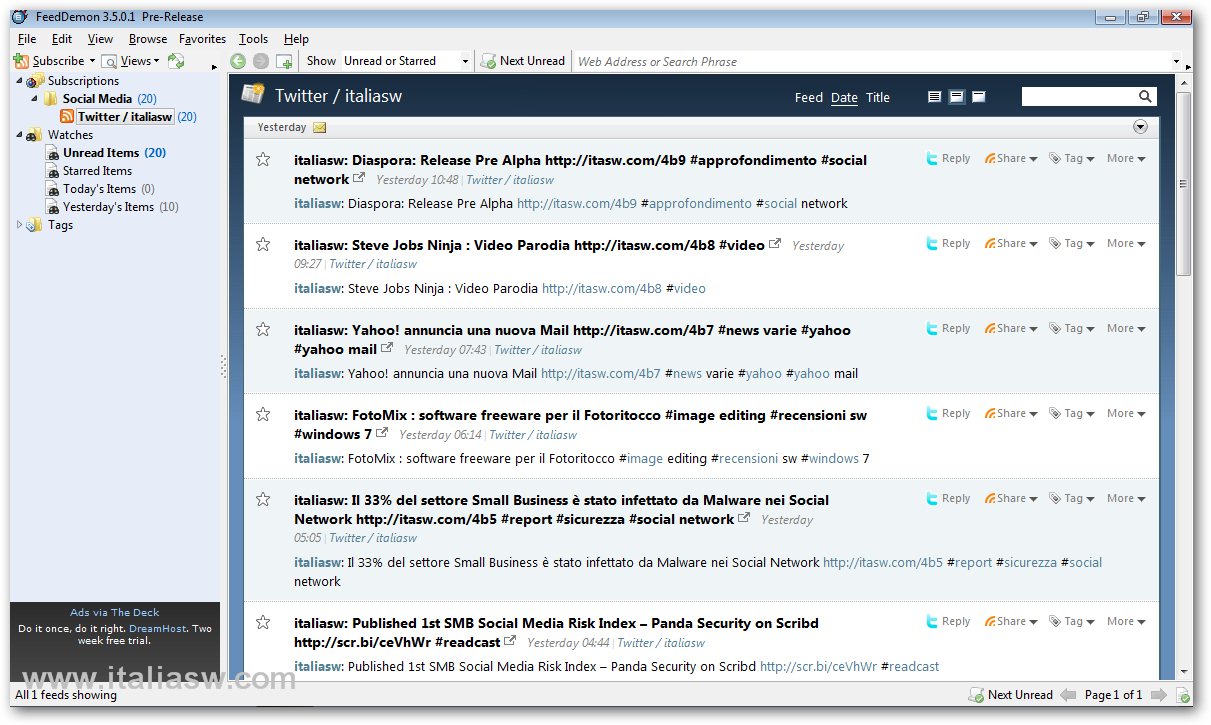Open the View menu
The height and width of the screenshot is (725, 1211).
tap(100, 39)
